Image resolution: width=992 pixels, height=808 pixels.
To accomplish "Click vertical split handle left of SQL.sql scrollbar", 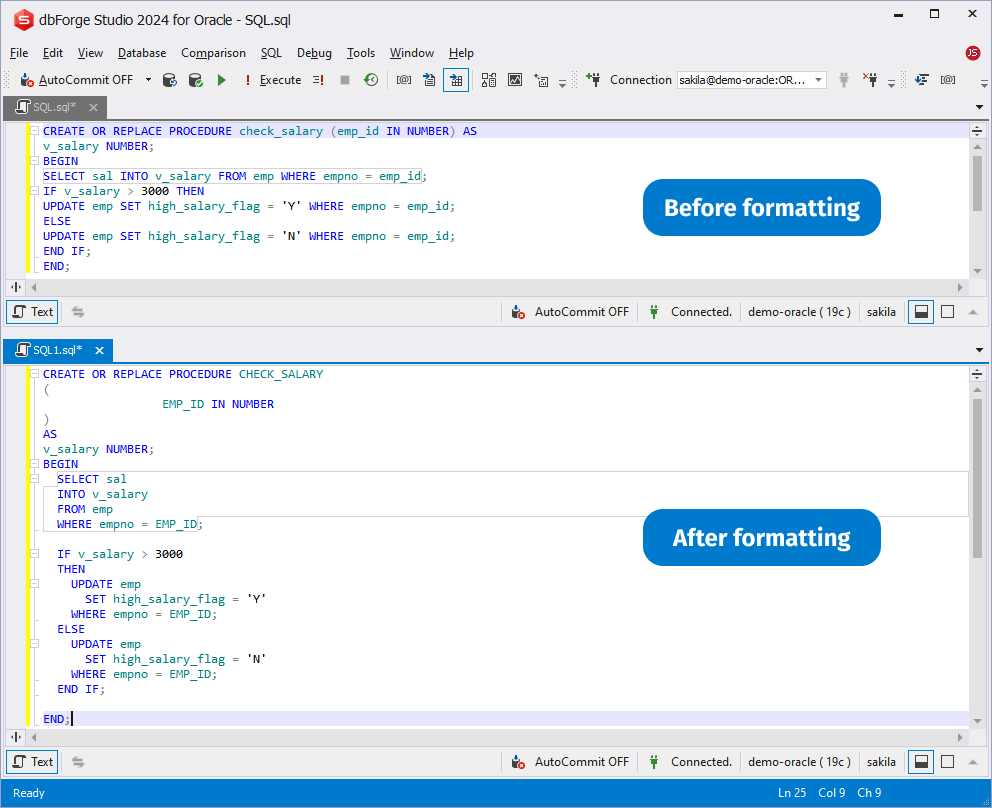I will pos(16,287).
